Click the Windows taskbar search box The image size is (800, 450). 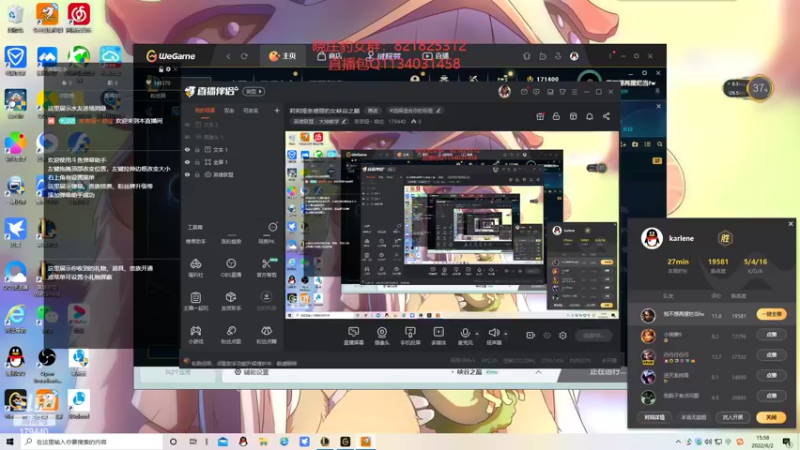pyautogui.click(x=92, y=442)
